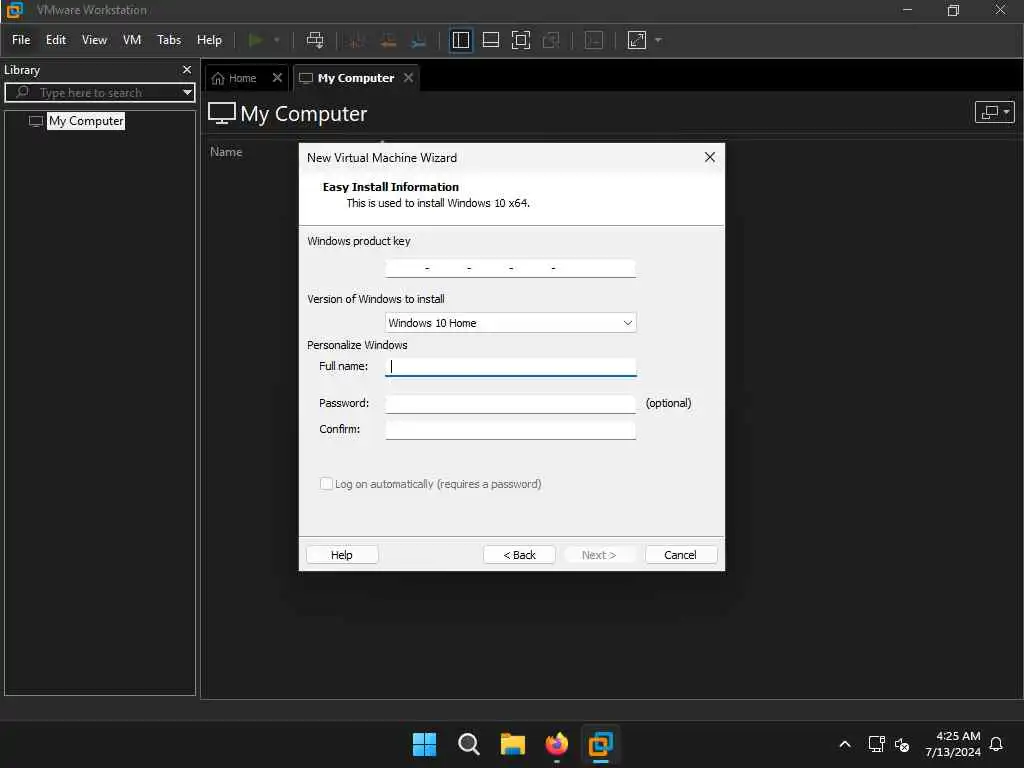Open the Help menu
The width and height of the screenshot is (1024, 768).
209,40
